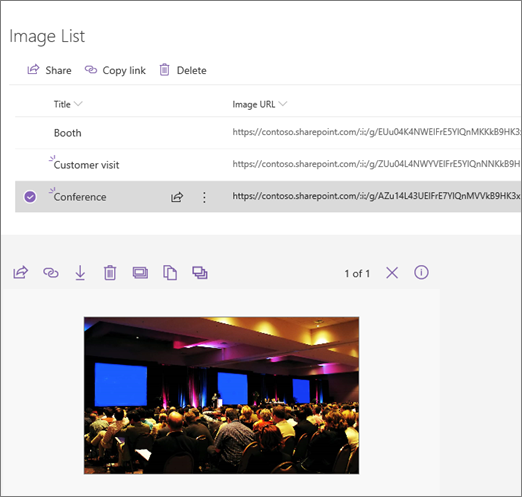The height and width of the screenshot is (497, 522).
Task: Open the Title column dropdown chevron
Action: tap(78, 104)
